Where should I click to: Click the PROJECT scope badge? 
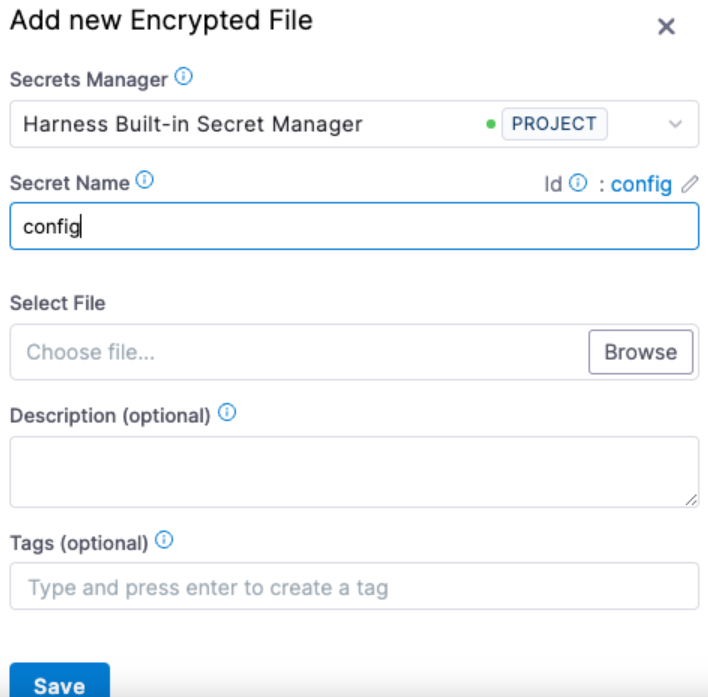tap(553, 124)
